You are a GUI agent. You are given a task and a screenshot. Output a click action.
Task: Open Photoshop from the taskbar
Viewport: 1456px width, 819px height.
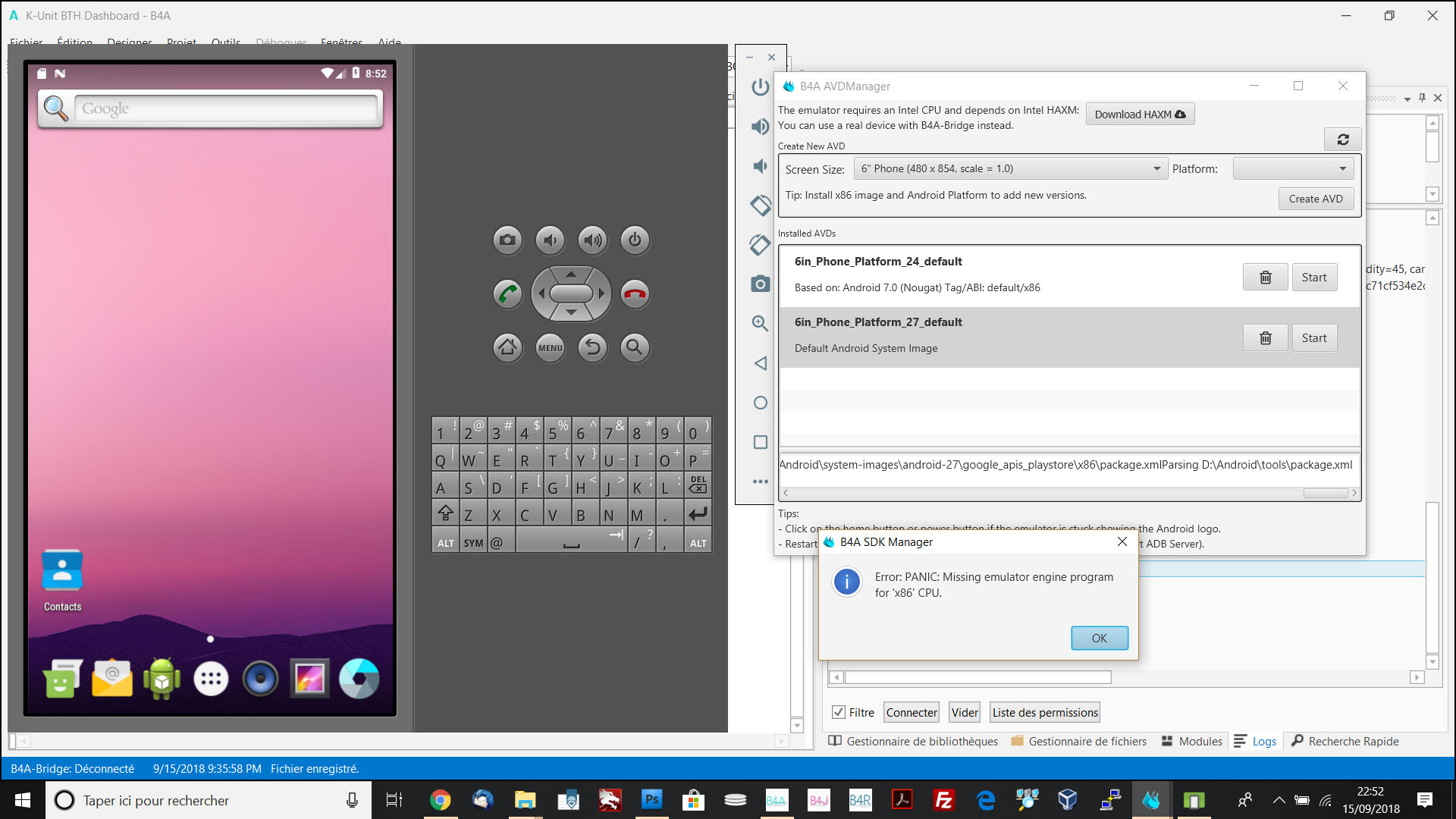tap(651, 800)
